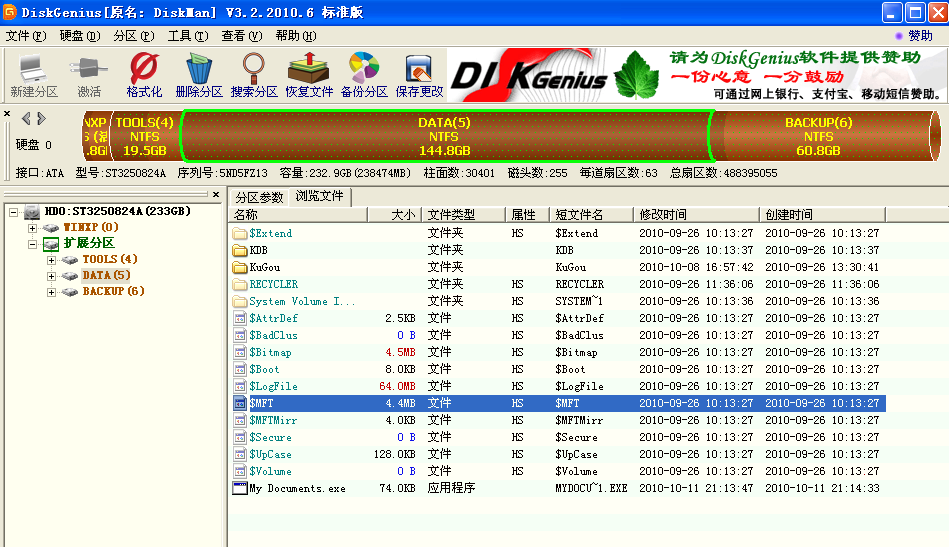
Task: Select the DATA(5) partition bar
Action: [x=445, y=136]
